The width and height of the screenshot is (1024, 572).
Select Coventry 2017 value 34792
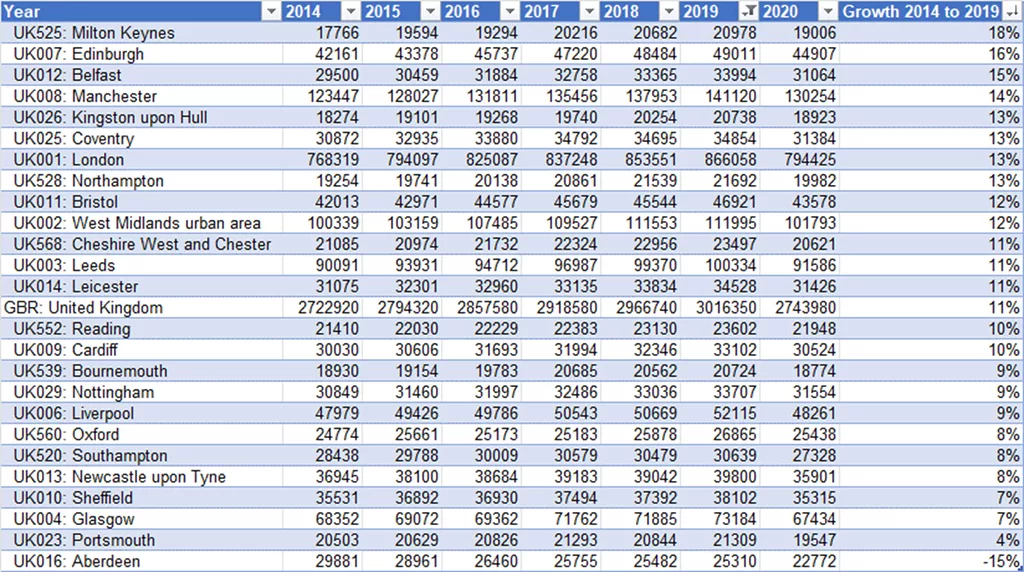(576, 138)
